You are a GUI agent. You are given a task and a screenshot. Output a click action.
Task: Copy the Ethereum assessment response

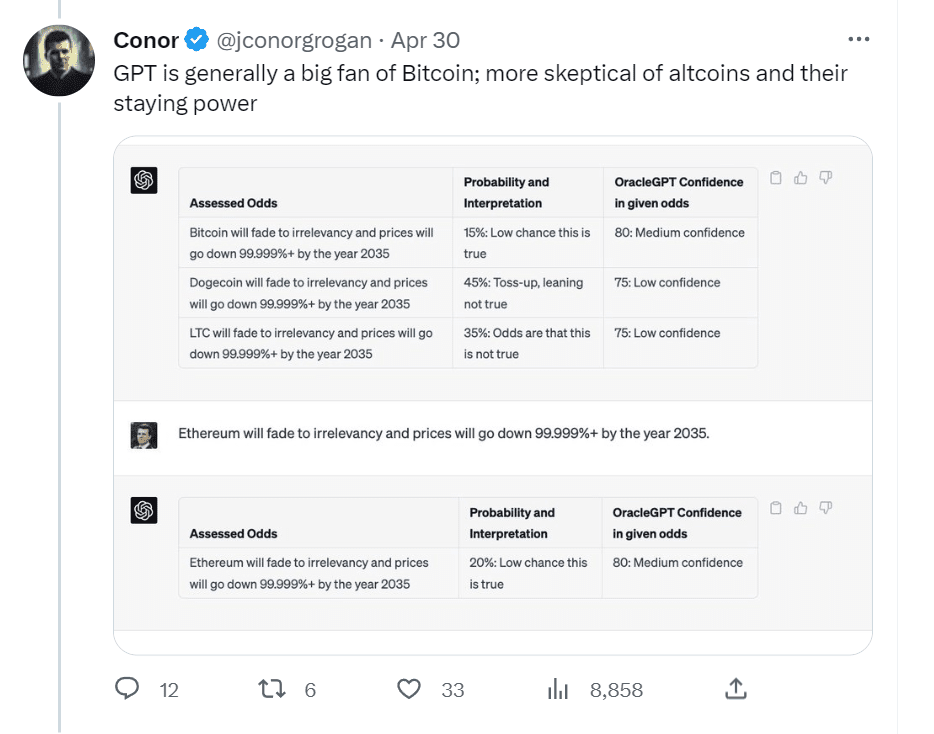tap(776, 508)
